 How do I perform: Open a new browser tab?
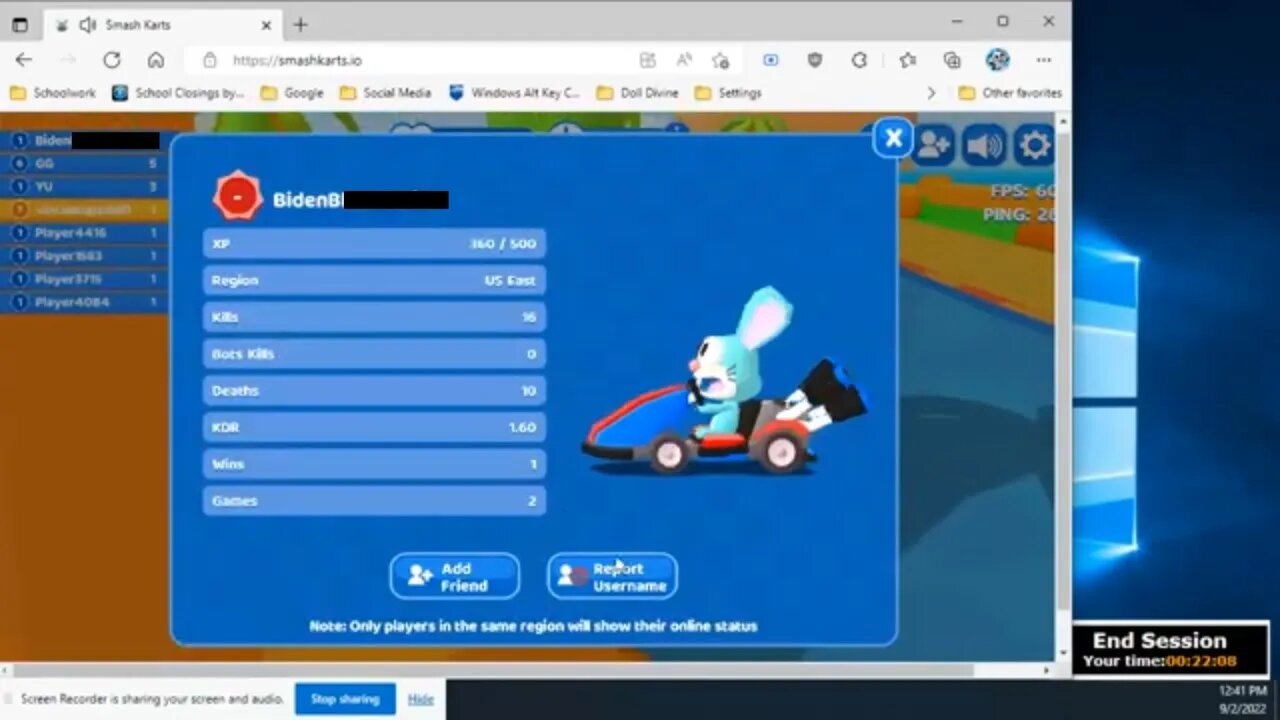(300, 25)
